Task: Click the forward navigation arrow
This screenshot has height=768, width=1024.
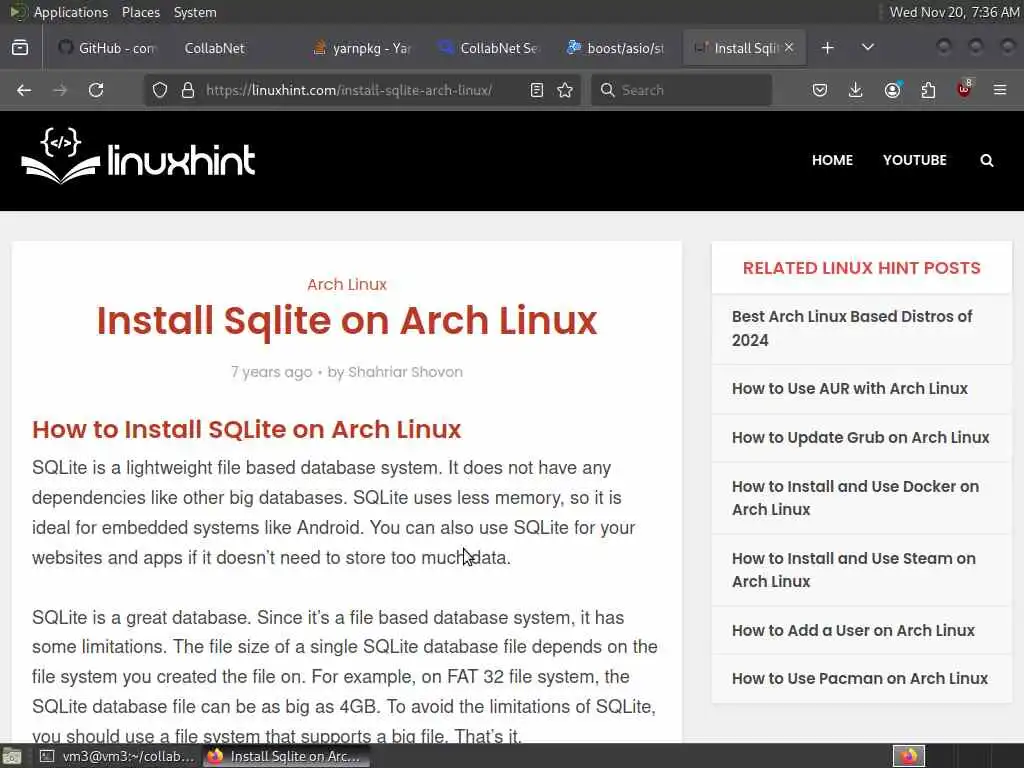Action: coord(60,90)
